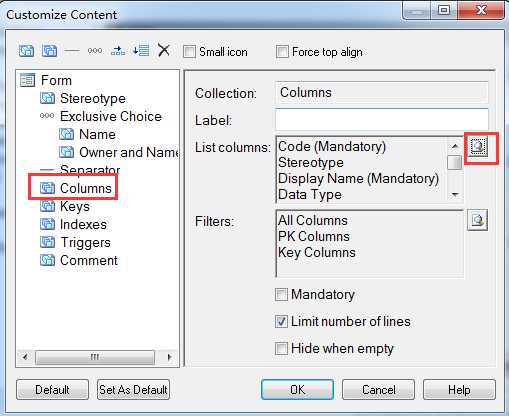Click the down arrow in List columns
This screenshot has height=416, width=509.
pos(455,194)
